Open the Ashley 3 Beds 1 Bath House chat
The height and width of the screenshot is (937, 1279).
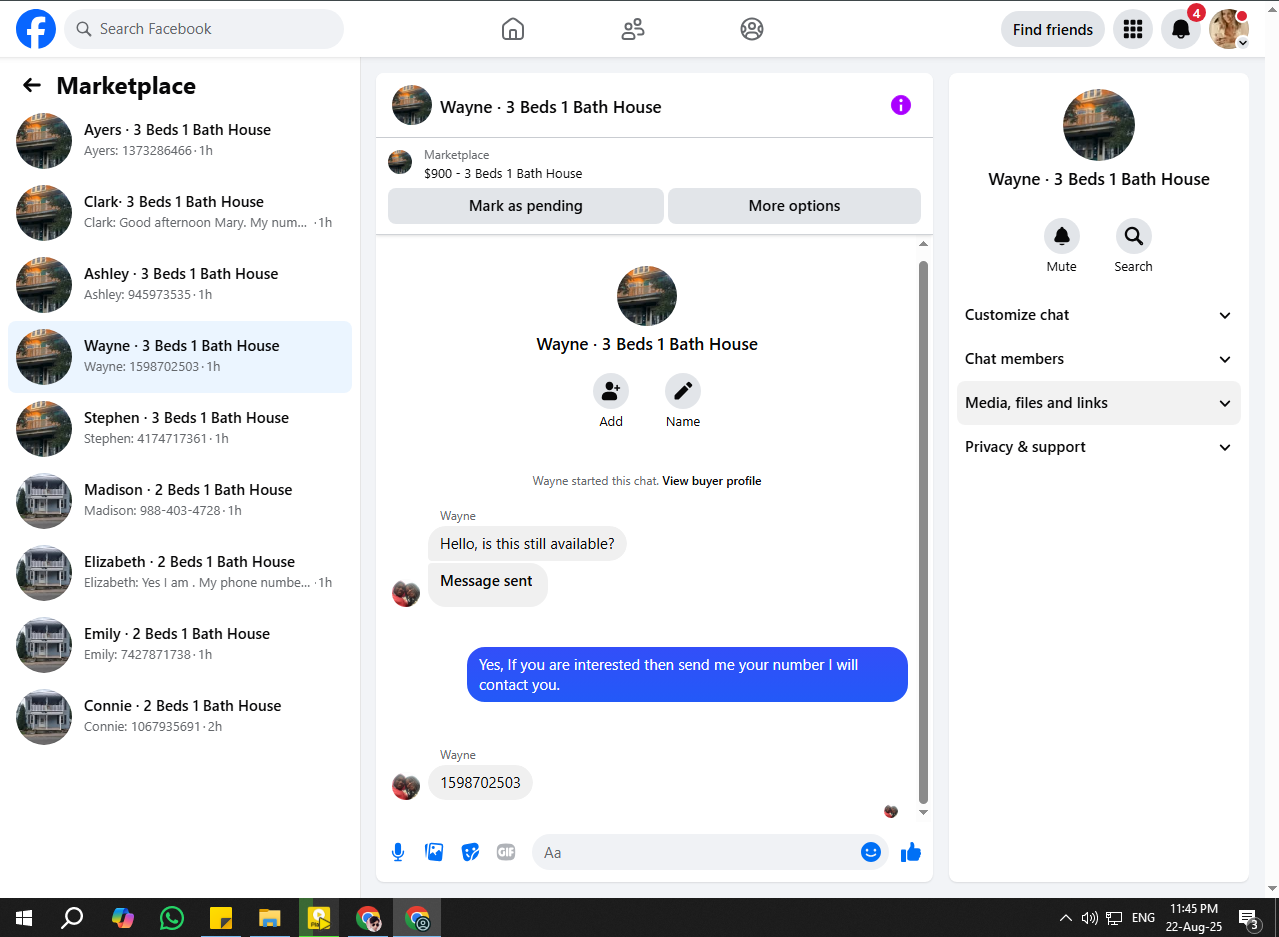[180, 284]
